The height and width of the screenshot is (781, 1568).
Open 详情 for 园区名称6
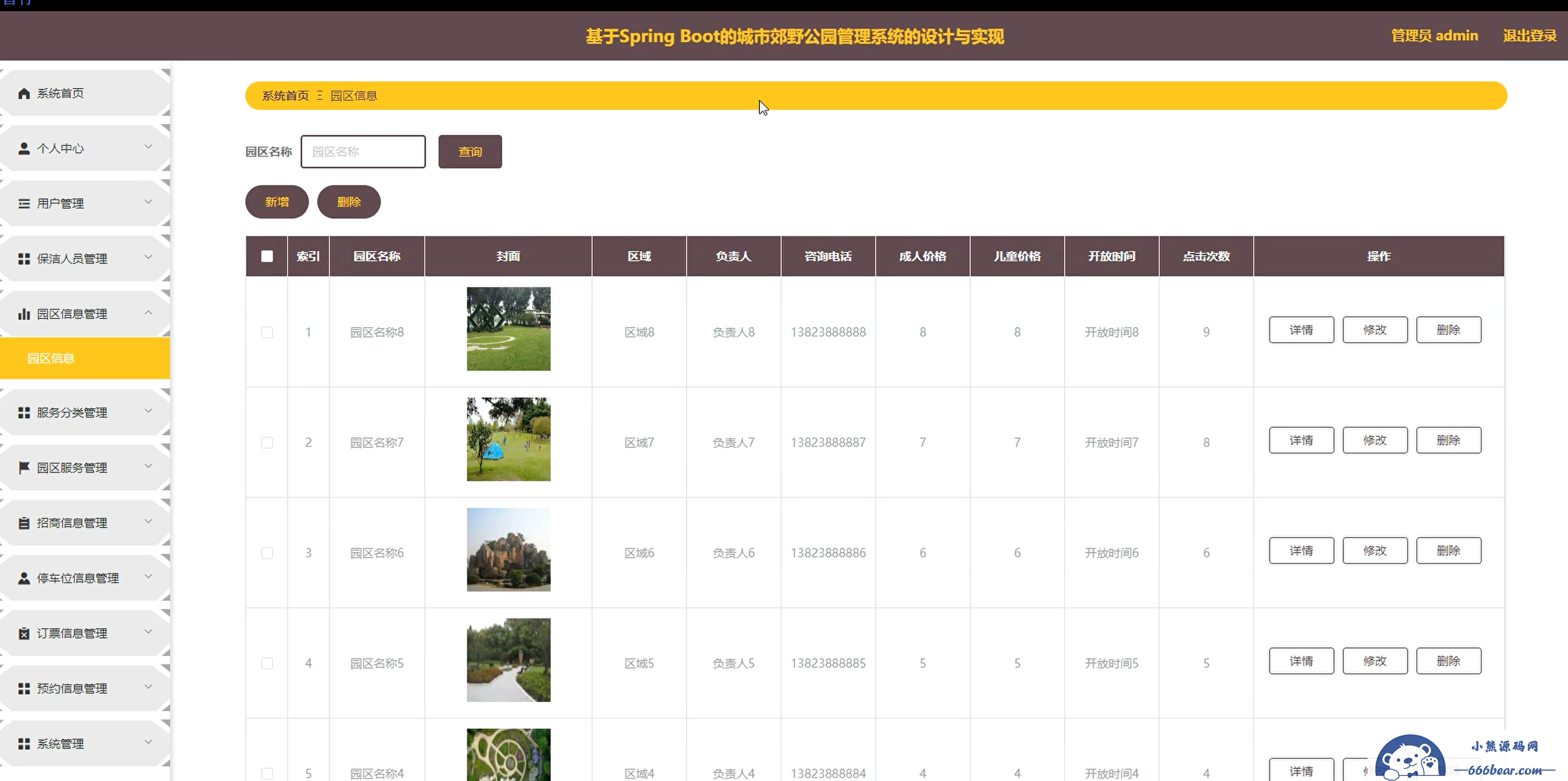1301,551
